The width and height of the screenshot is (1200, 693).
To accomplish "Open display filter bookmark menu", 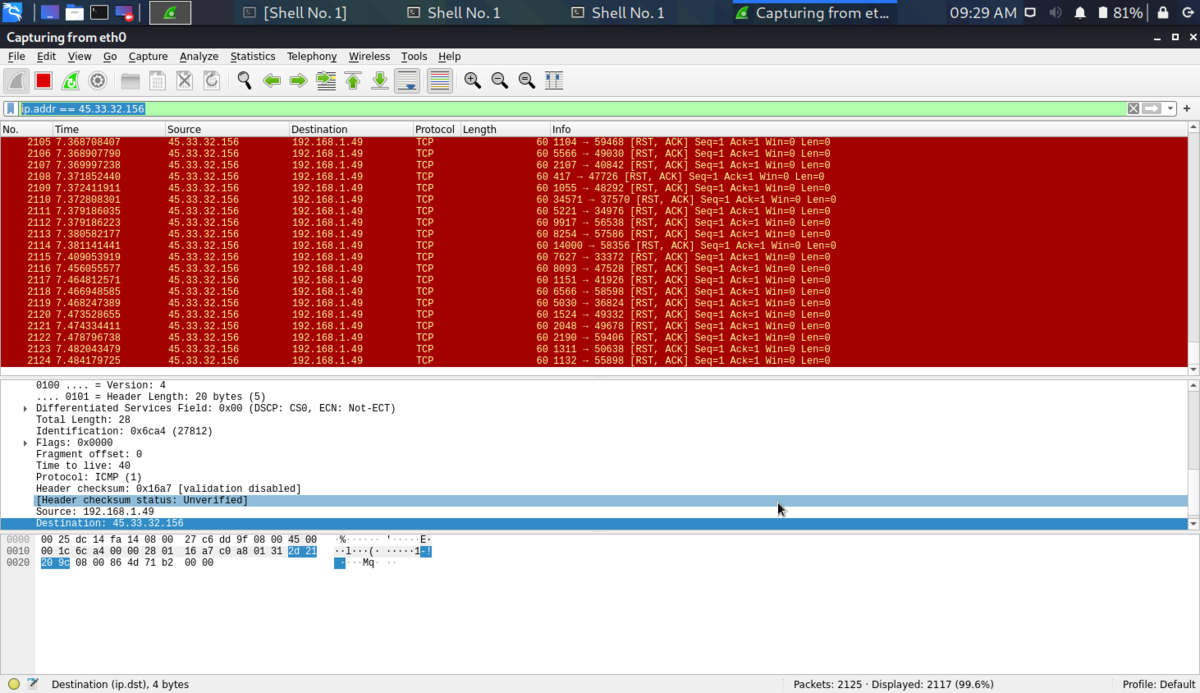I will [11, 108].
